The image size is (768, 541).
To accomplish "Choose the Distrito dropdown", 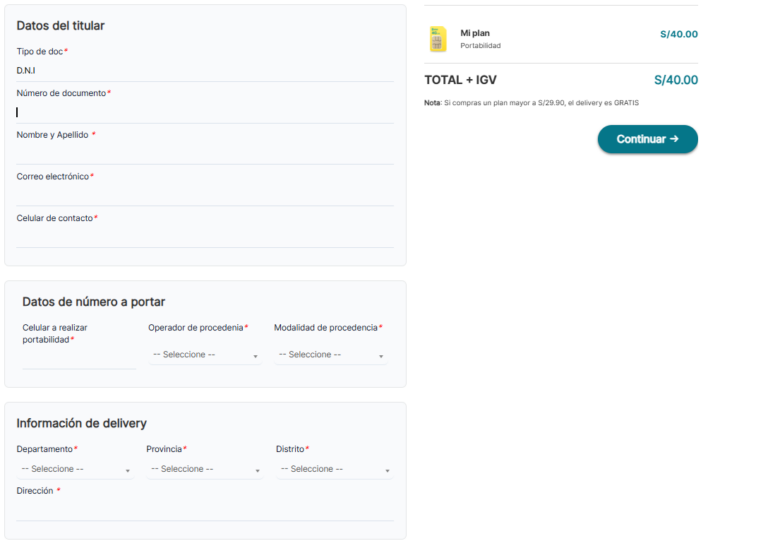I will [x=334, y=469].
